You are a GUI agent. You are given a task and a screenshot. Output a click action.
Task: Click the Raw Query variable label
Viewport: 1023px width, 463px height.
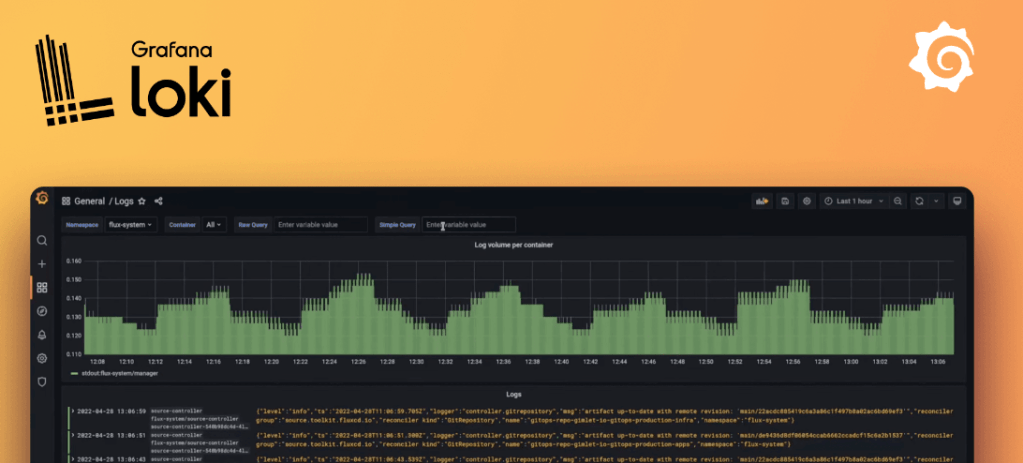coord(252,224)
